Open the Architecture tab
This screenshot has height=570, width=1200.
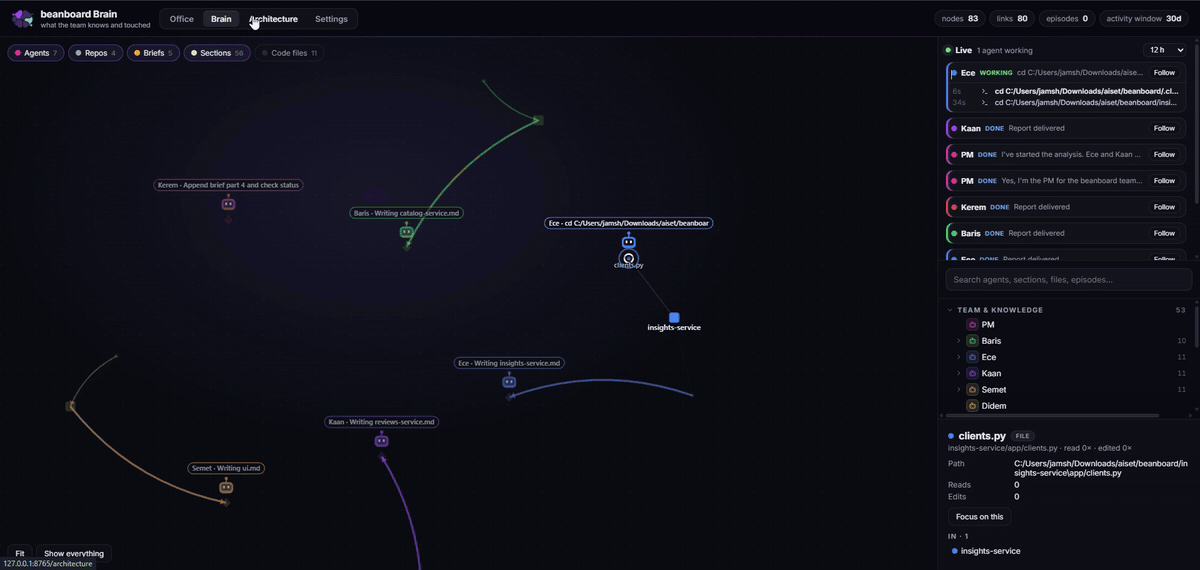coord(273,19)
